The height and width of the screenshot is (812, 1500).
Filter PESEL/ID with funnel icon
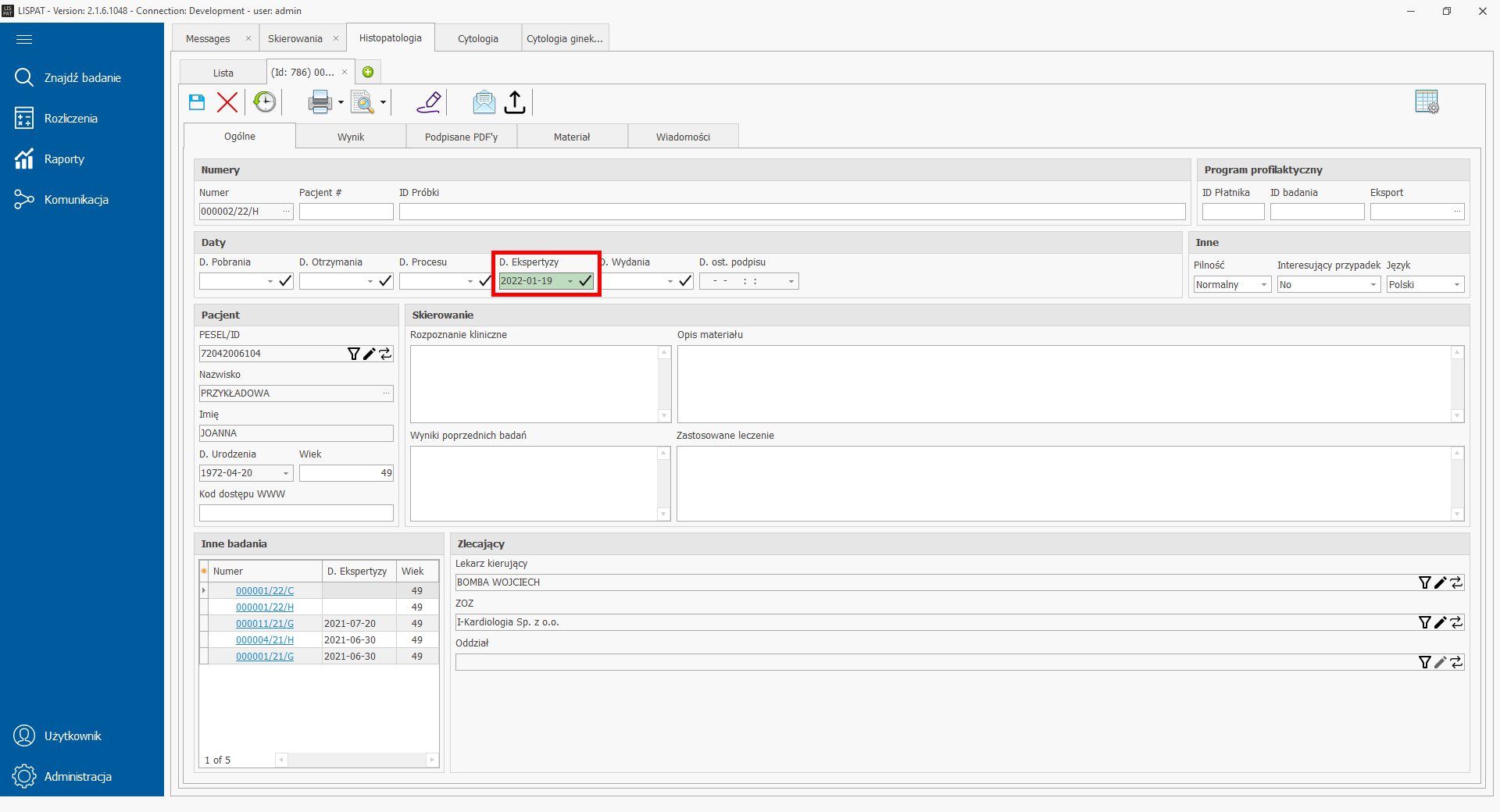click(x=353, y=354)
